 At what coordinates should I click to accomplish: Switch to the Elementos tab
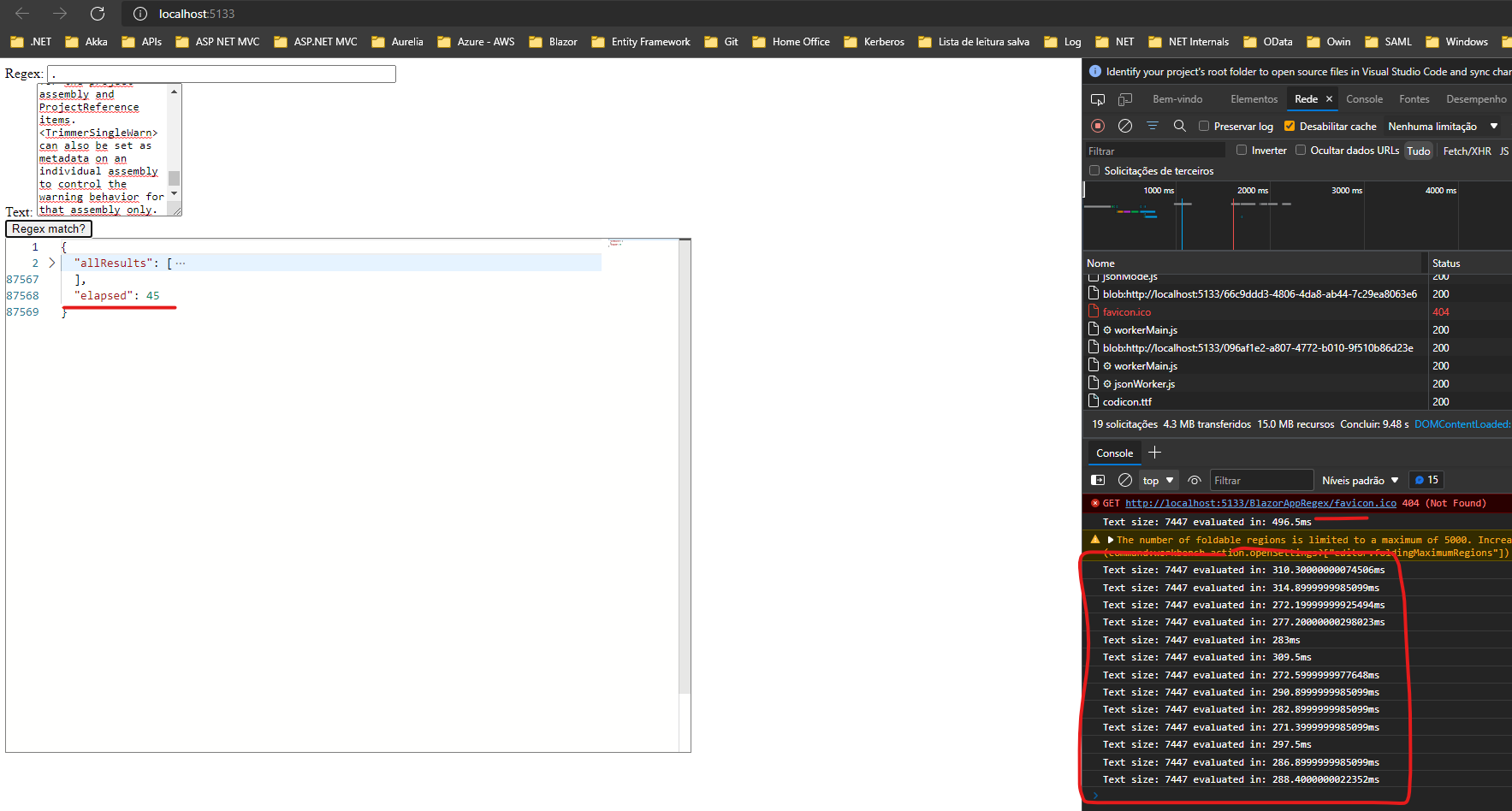[1253, 98]
